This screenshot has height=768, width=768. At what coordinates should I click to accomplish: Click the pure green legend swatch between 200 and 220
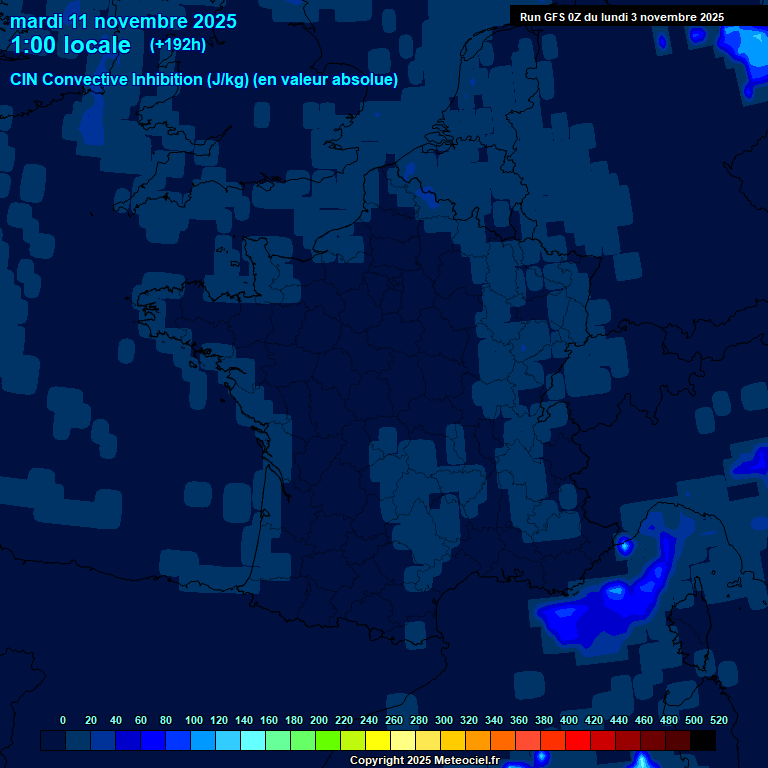328,740
